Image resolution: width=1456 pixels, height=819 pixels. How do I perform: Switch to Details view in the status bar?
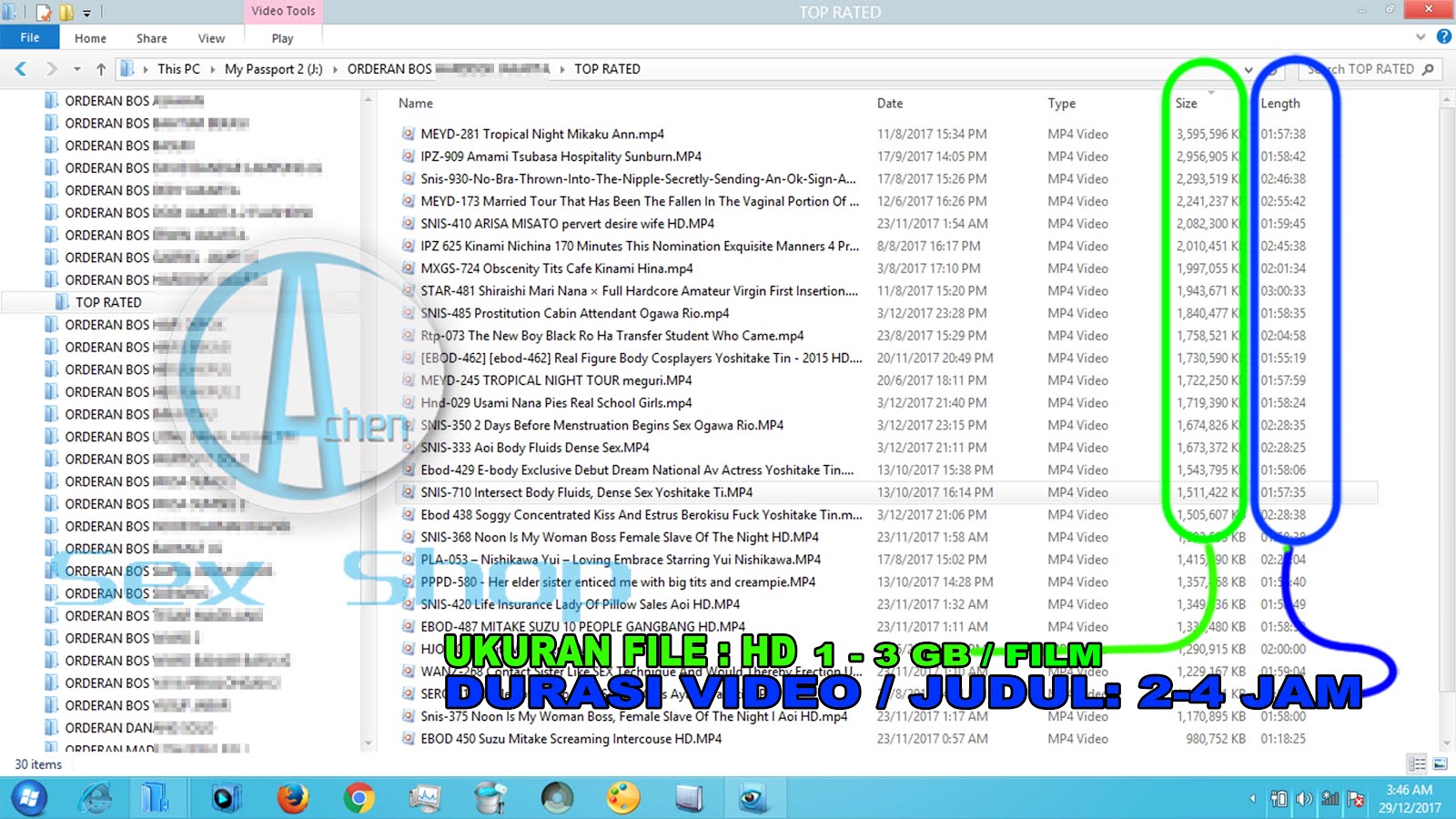pyautogui.click(x=1416, y=764)
